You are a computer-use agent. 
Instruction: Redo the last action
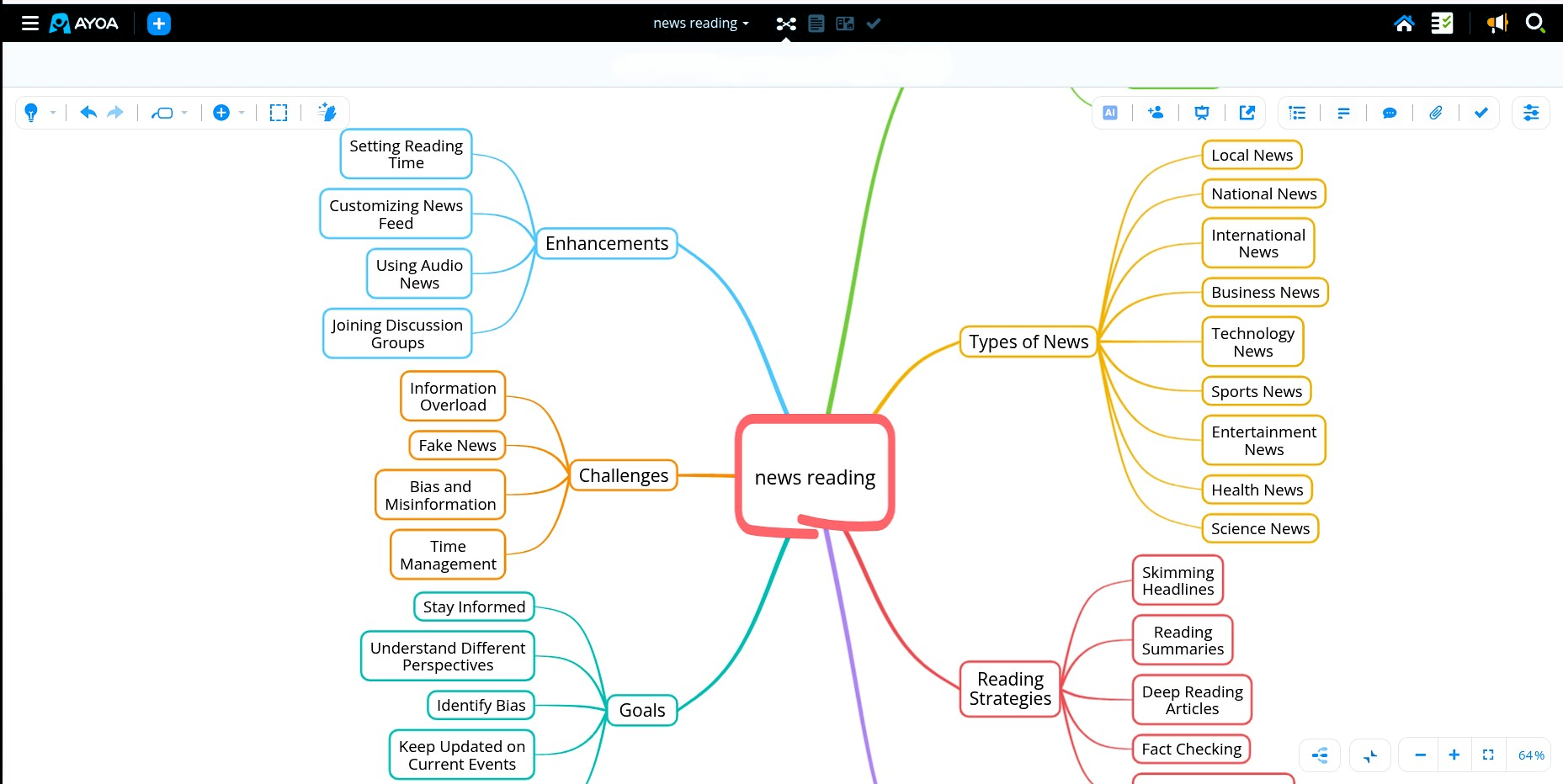click(x=115, y=113)
